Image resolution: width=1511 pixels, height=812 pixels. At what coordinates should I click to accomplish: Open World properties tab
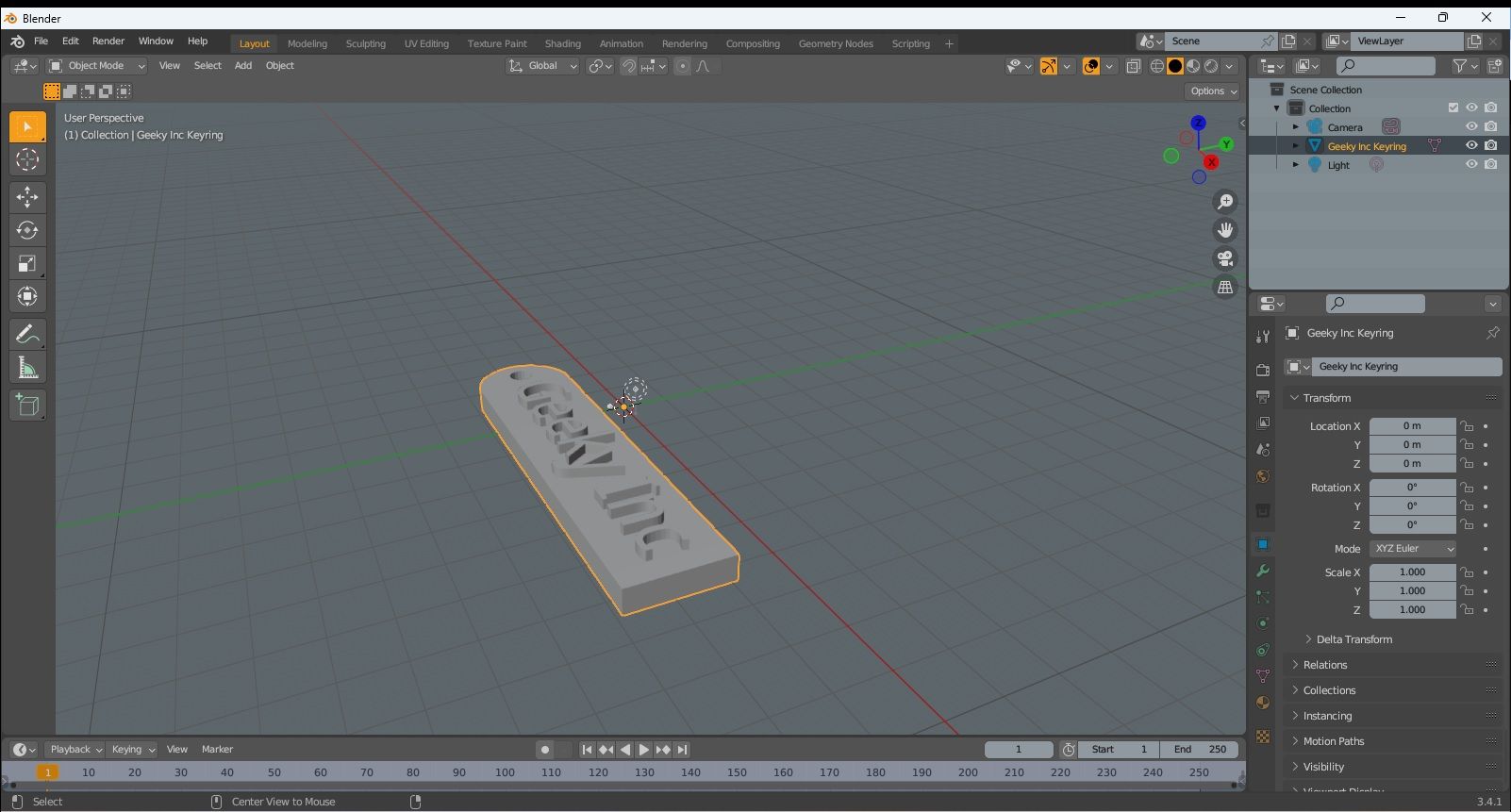pos(1263,476)
